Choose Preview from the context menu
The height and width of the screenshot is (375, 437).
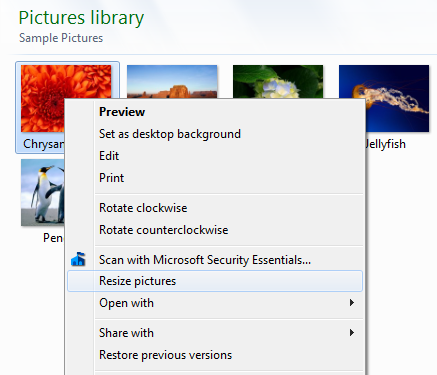coord(122,112)
